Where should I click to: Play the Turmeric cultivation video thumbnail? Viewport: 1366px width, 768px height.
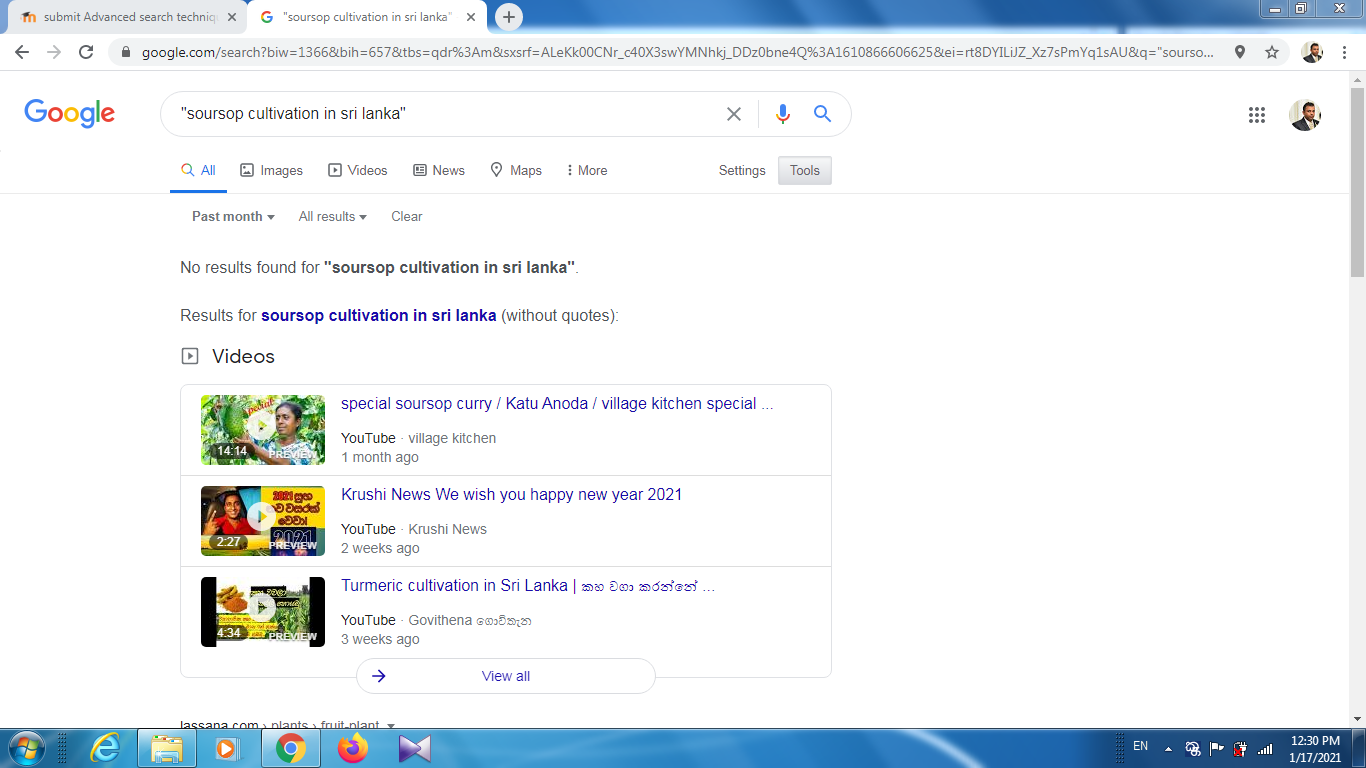(x=263, y=612)
